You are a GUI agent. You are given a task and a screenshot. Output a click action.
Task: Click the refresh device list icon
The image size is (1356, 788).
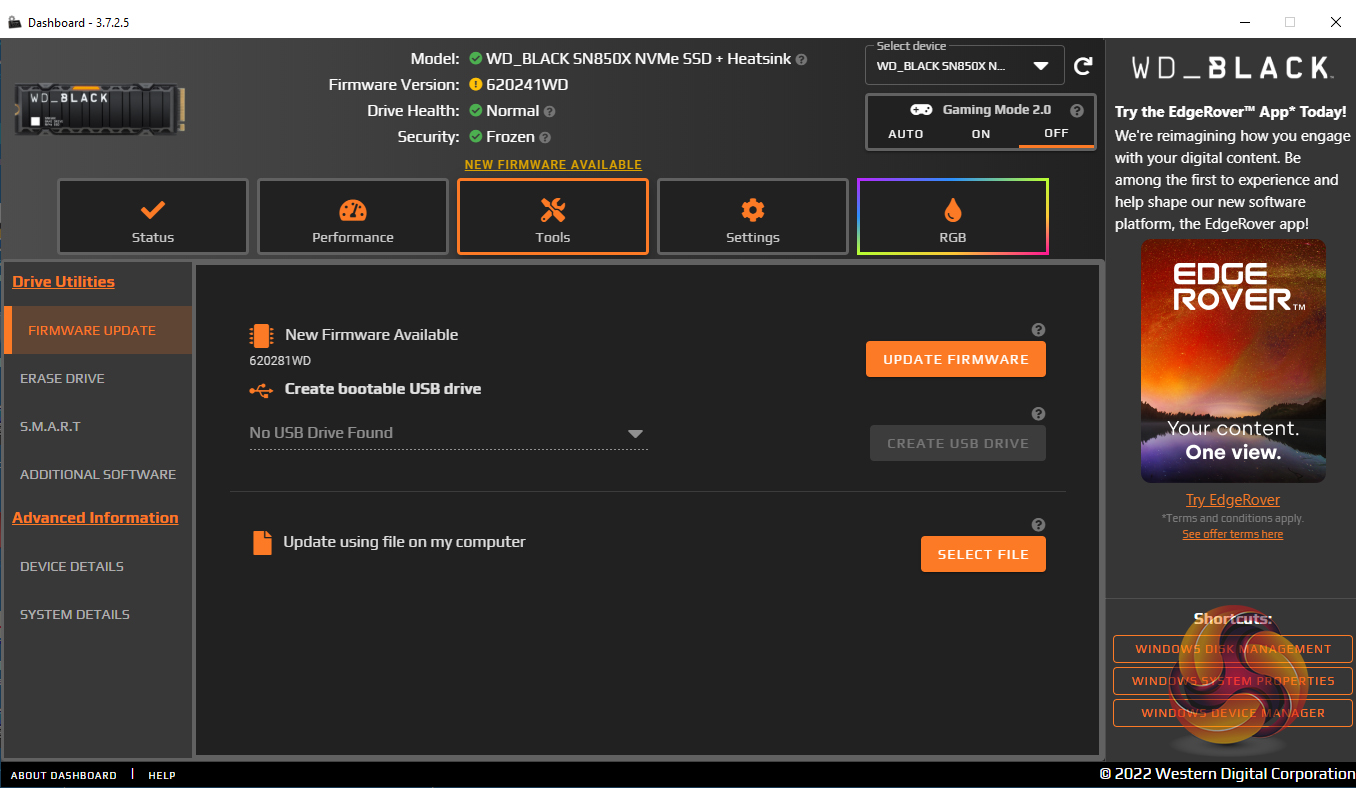coord(1083,66)
